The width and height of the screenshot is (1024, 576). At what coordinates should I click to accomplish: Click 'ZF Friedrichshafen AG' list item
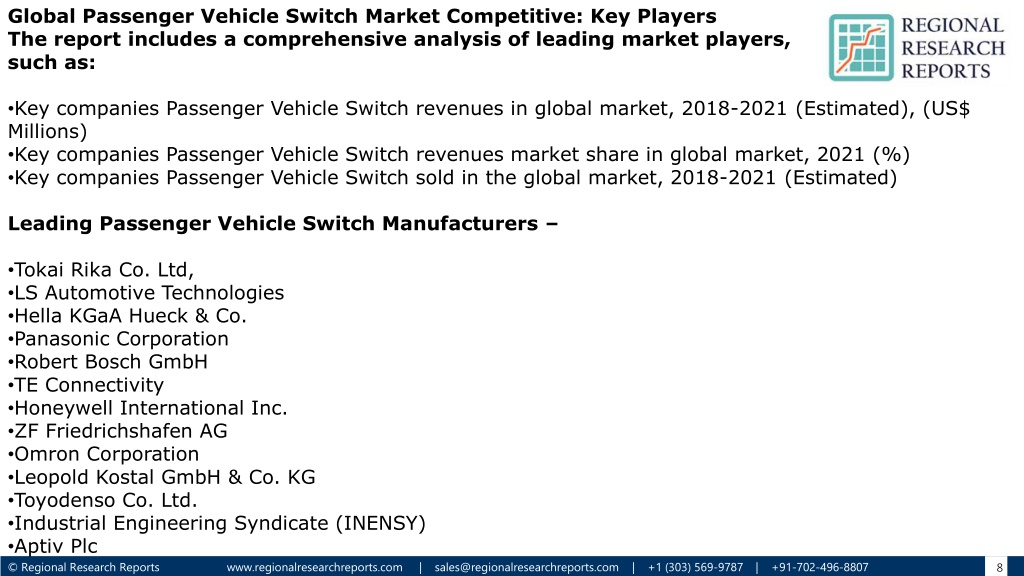point(118,430)
